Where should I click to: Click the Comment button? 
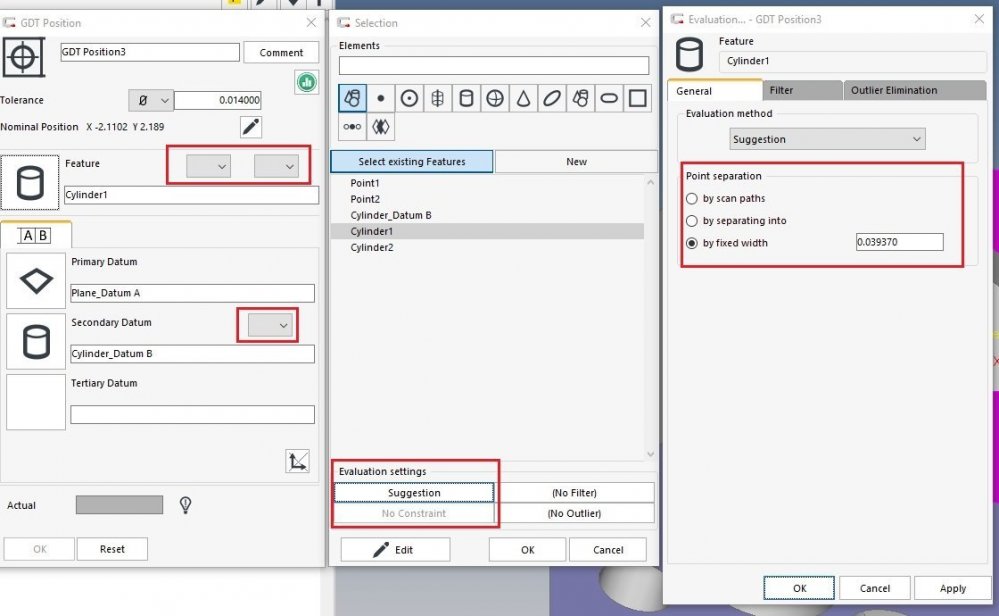pos(281,53)
